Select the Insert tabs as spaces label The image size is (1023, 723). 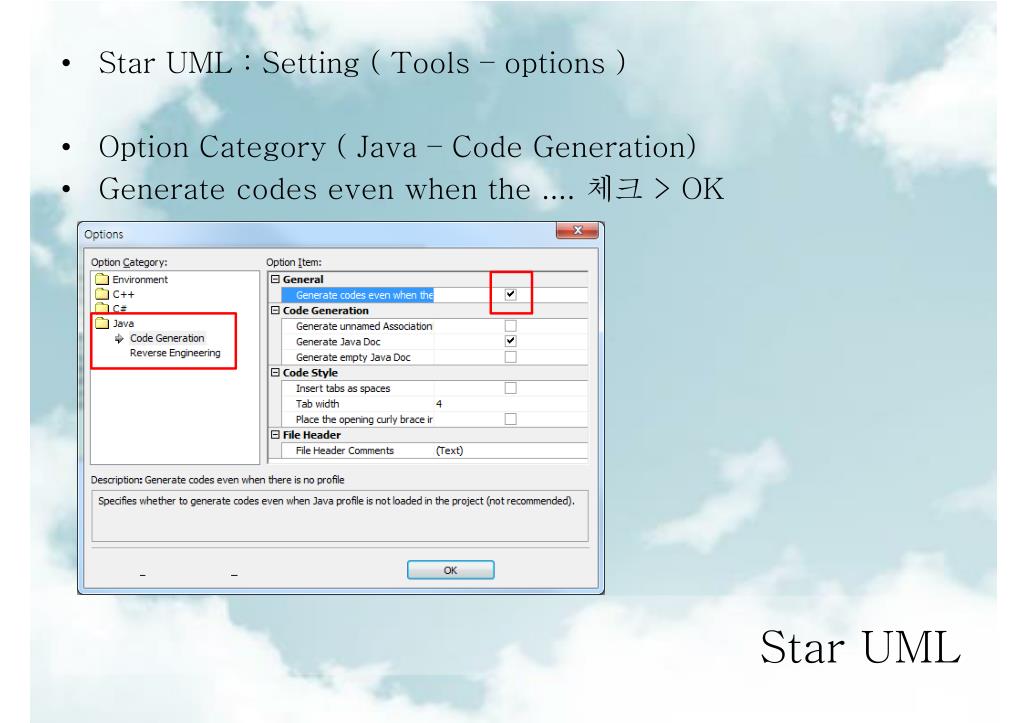[343, 388]
